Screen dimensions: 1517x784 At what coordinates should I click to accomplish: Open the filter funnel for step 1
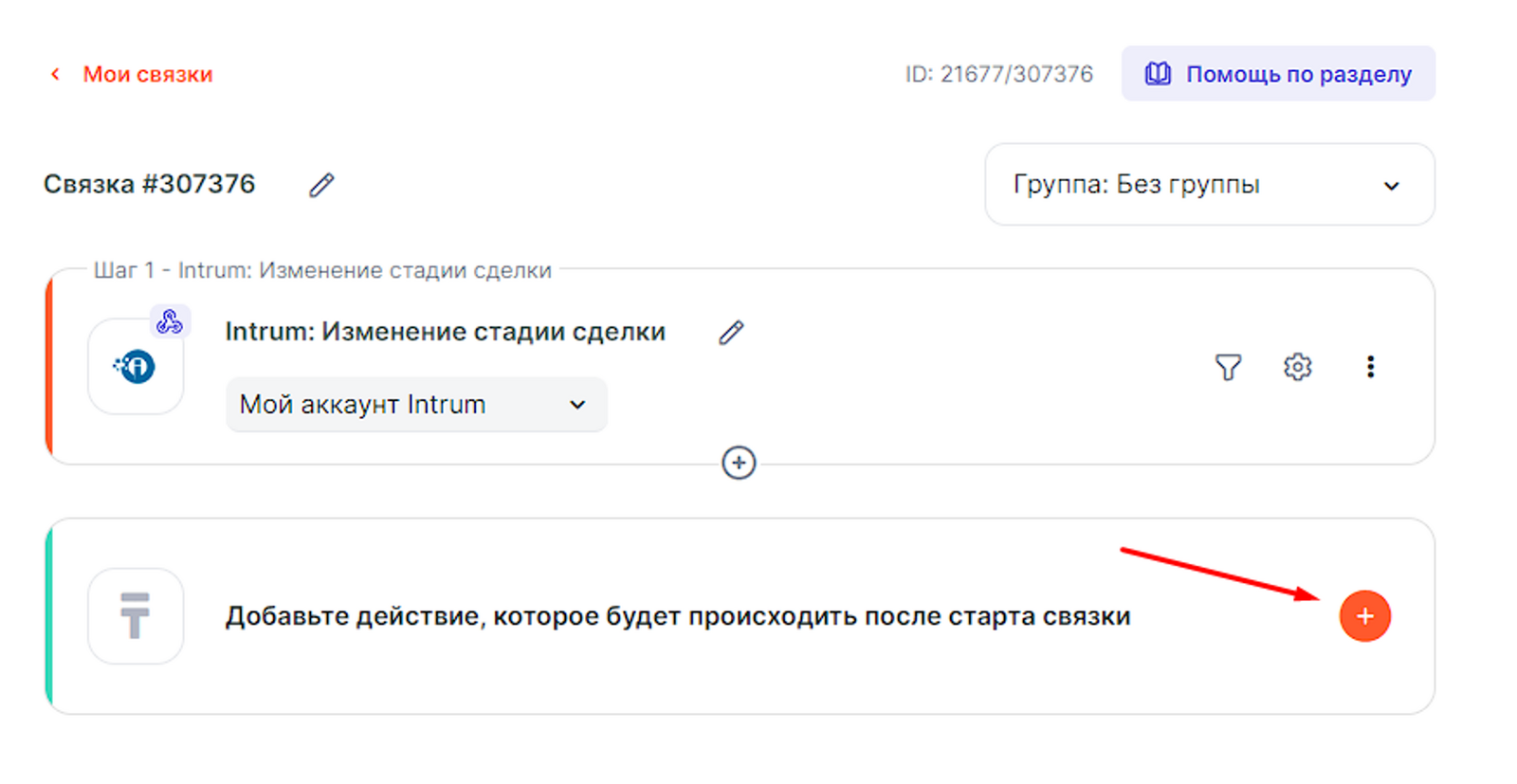click(1228, 367)
